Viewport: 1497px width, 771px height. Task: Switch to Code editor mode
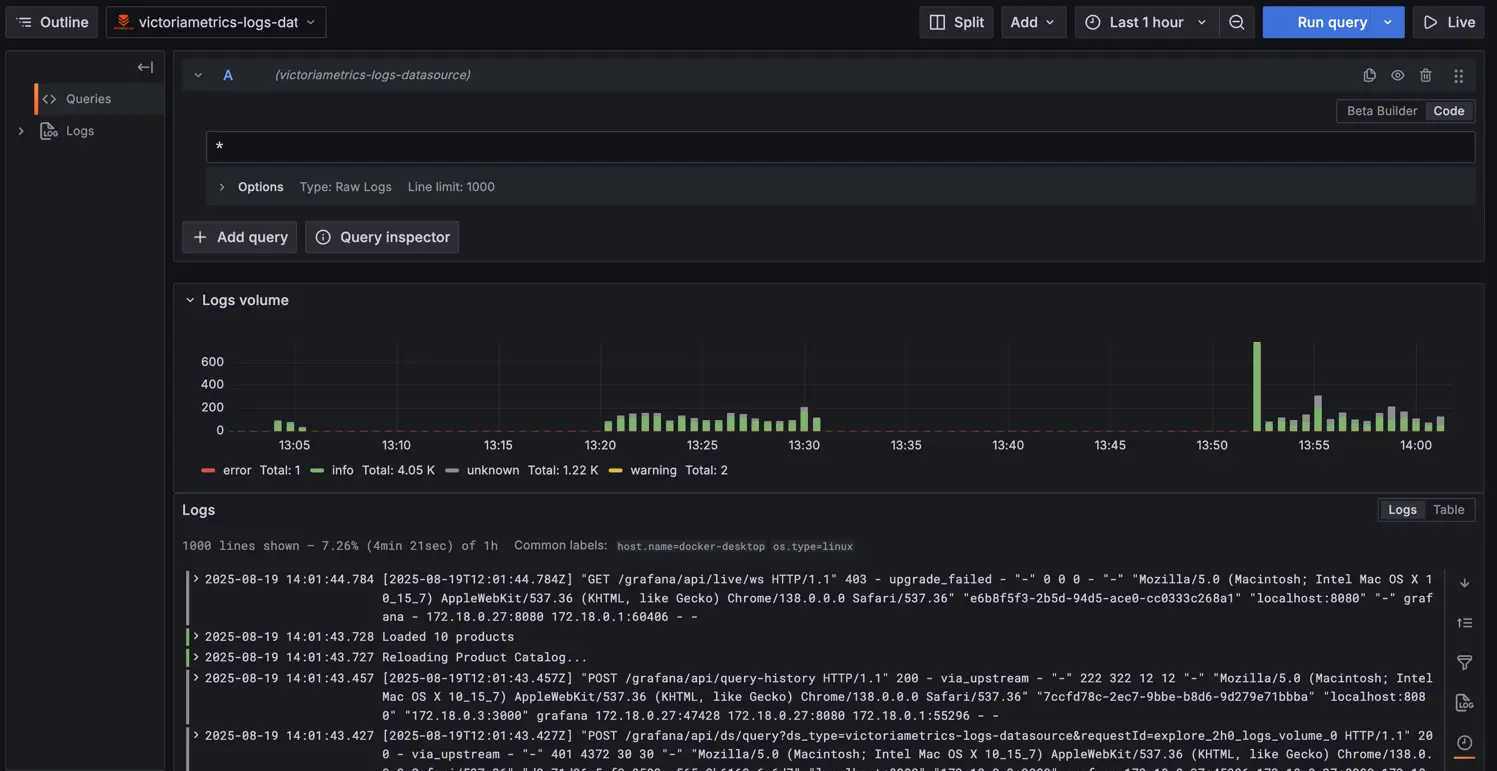1449,111
